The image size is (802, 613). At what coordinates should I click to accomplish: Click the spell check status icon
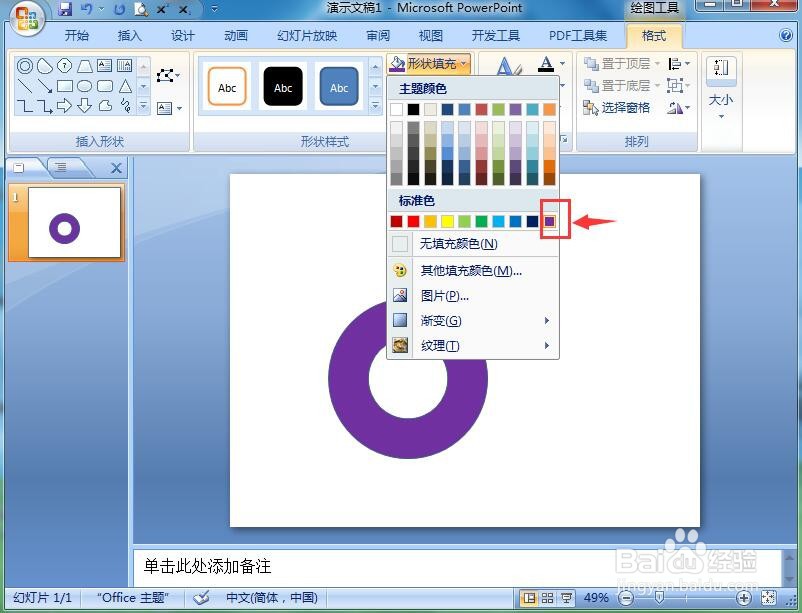202,598
